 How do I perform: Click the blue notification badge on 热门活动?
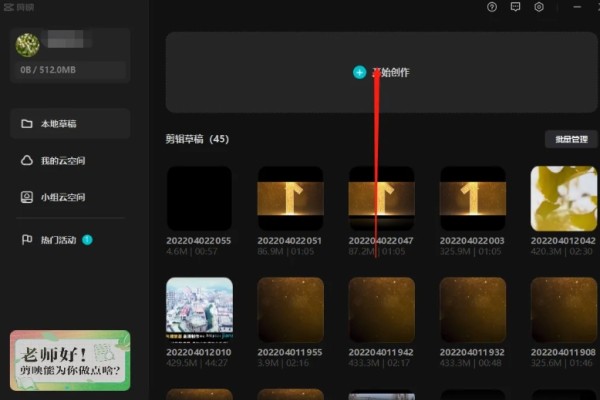(87, 240)
